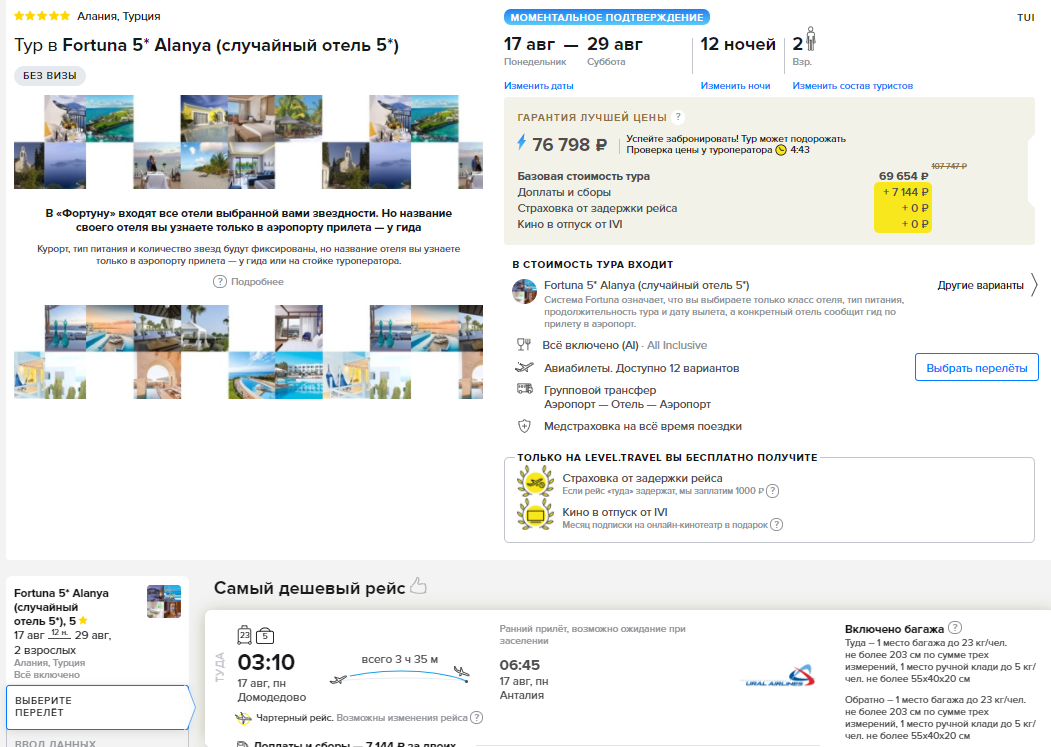Click the fork and glass meal icon
Screen dimensions: 1051x747
(524, 345)
